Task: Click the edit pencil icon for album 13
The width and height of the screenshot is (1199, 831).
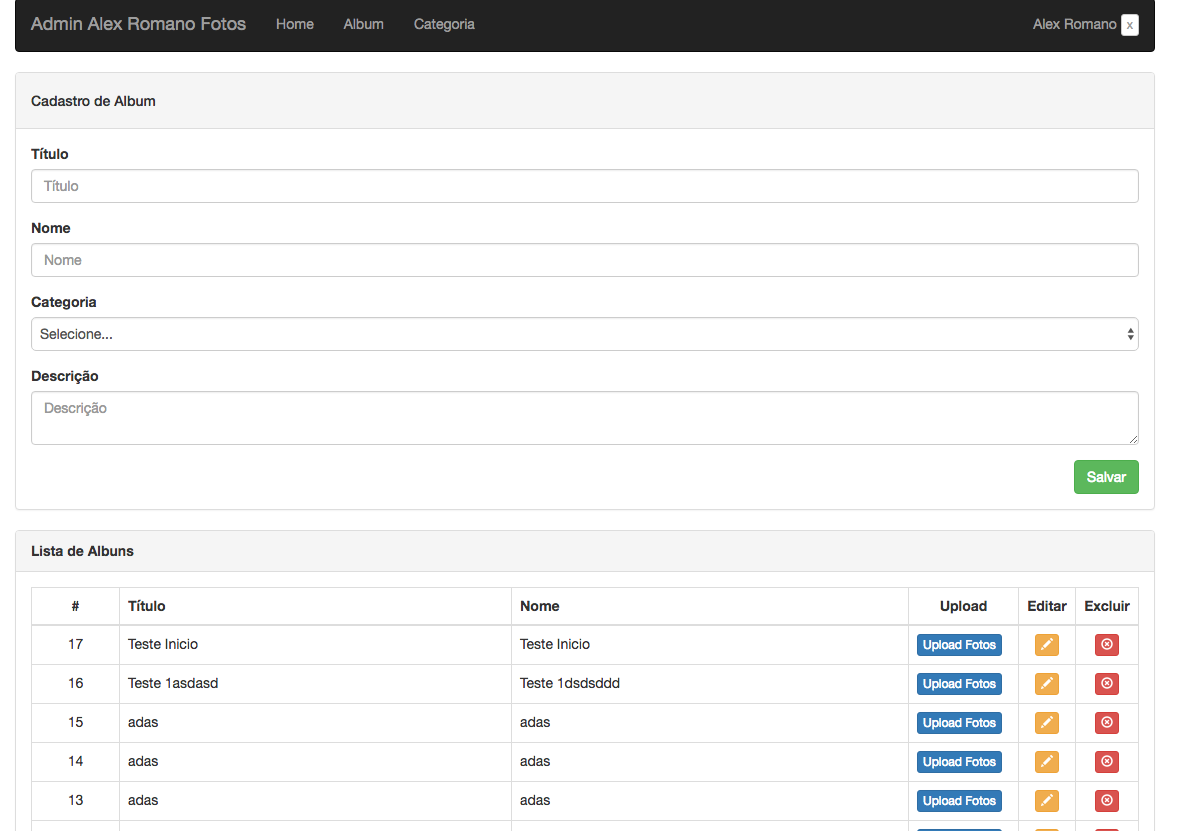Action: pyautogui.click(x=1046, y=800)
